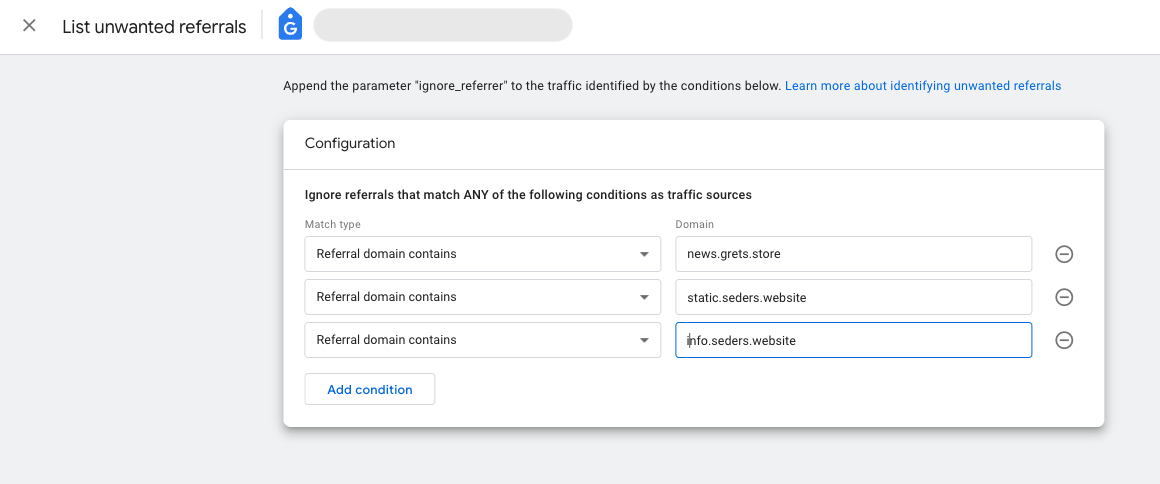Viewport: 1160px width, 484px height.
Task: Remove the static.seders.website condition
Action: coord(1064,298)
